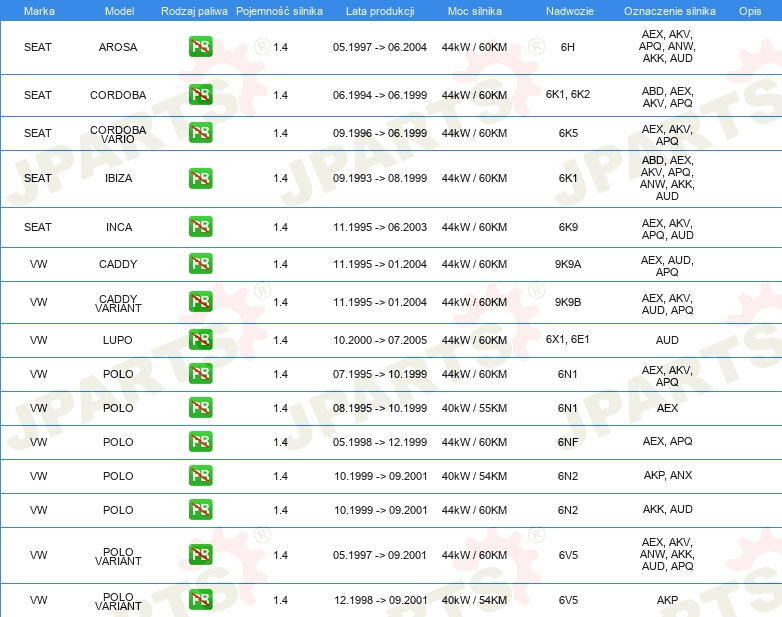Click fuel icon in POLO VARIANT 05.1997 -> 09.2001 row

(200, 555)
